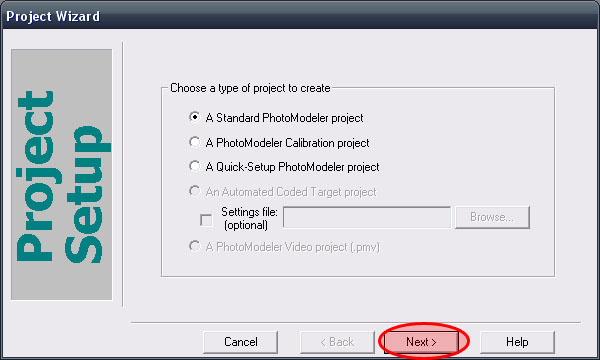The width and height of the screenshot is (600, 360).
Task: Cancel the Project Wizard
Action: coord(240,342)
